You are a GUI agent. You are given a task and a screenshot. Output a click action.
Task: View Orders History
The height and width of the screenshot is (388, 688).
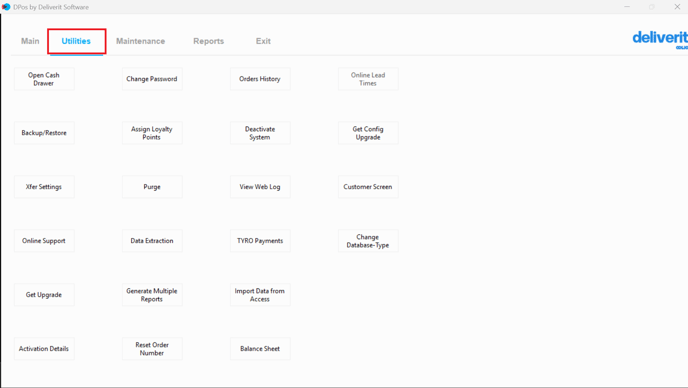[260, 79]
